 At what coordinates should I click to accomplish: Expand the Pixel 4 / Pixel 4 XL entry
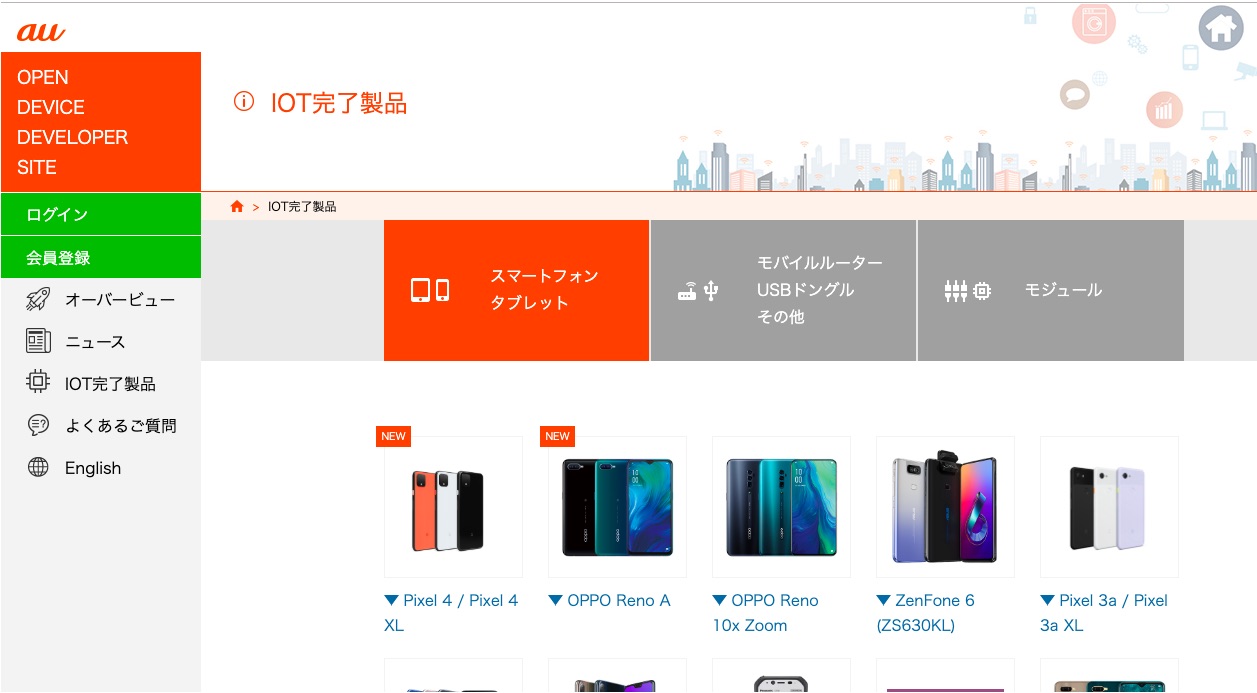(452, 613)
